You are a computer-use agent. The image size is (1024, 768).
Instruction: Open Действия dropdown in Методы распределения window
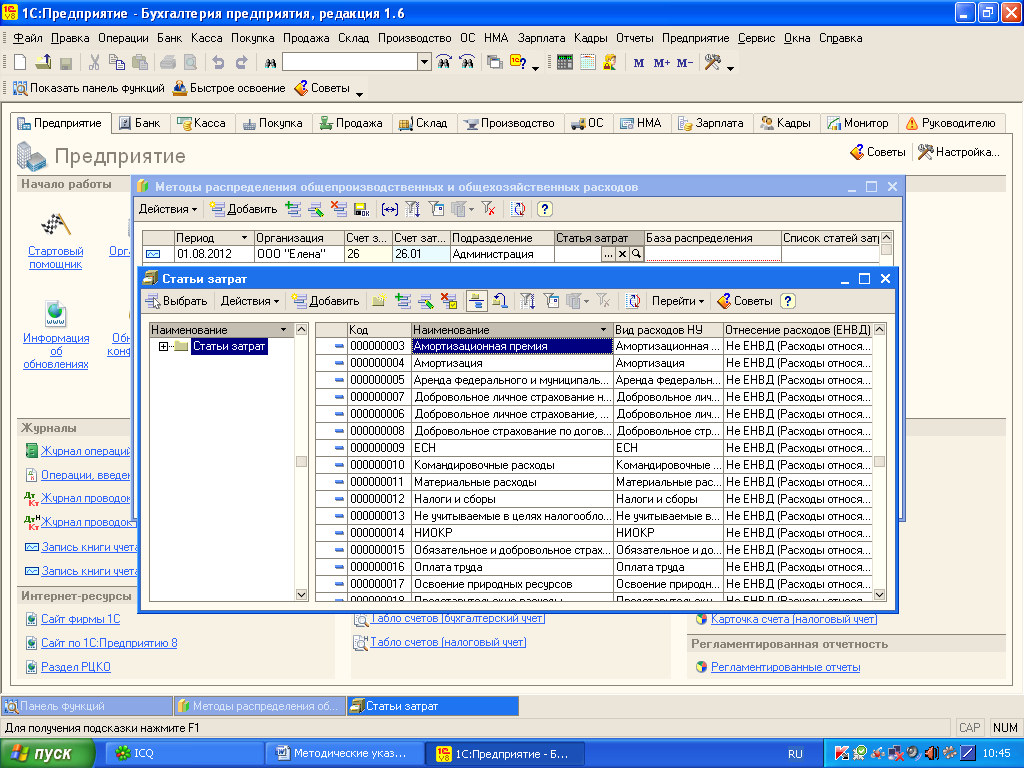[x=168, y=209]
